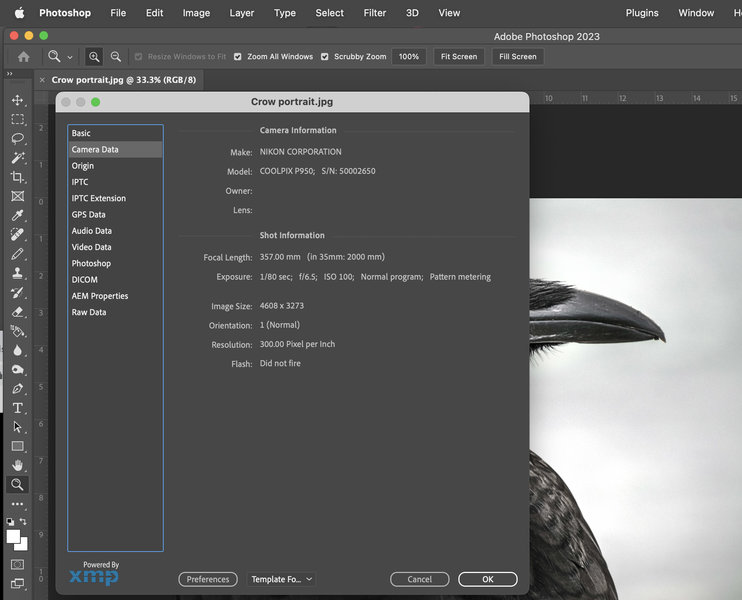The width and height of the screenshot is (742, 600).
Task: Select the Pen tool
Action: pyautogui.click(x=18, y=388)
